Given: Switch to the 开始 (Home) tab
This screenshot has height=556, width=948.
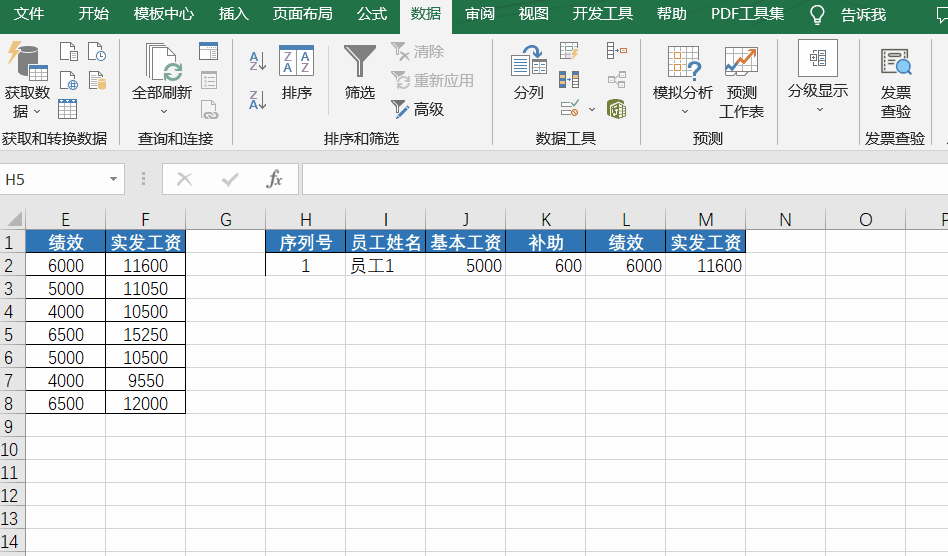Looking at the screenshot, I should (94, 14).
